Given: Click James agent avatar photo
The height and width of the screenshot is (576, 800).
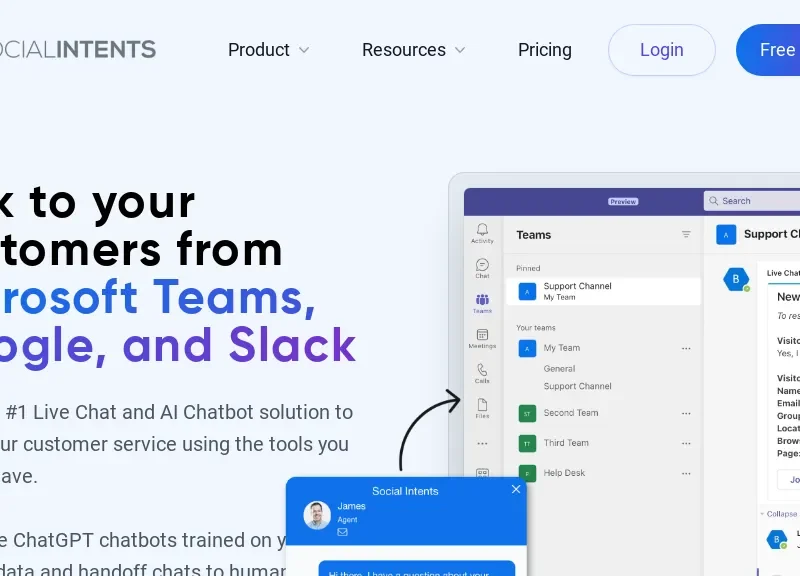Looking at the screenshot, I should 317,515.
